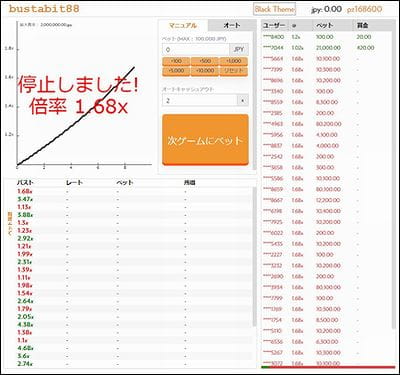Add +10,000 to the bet

pos(205,71)
